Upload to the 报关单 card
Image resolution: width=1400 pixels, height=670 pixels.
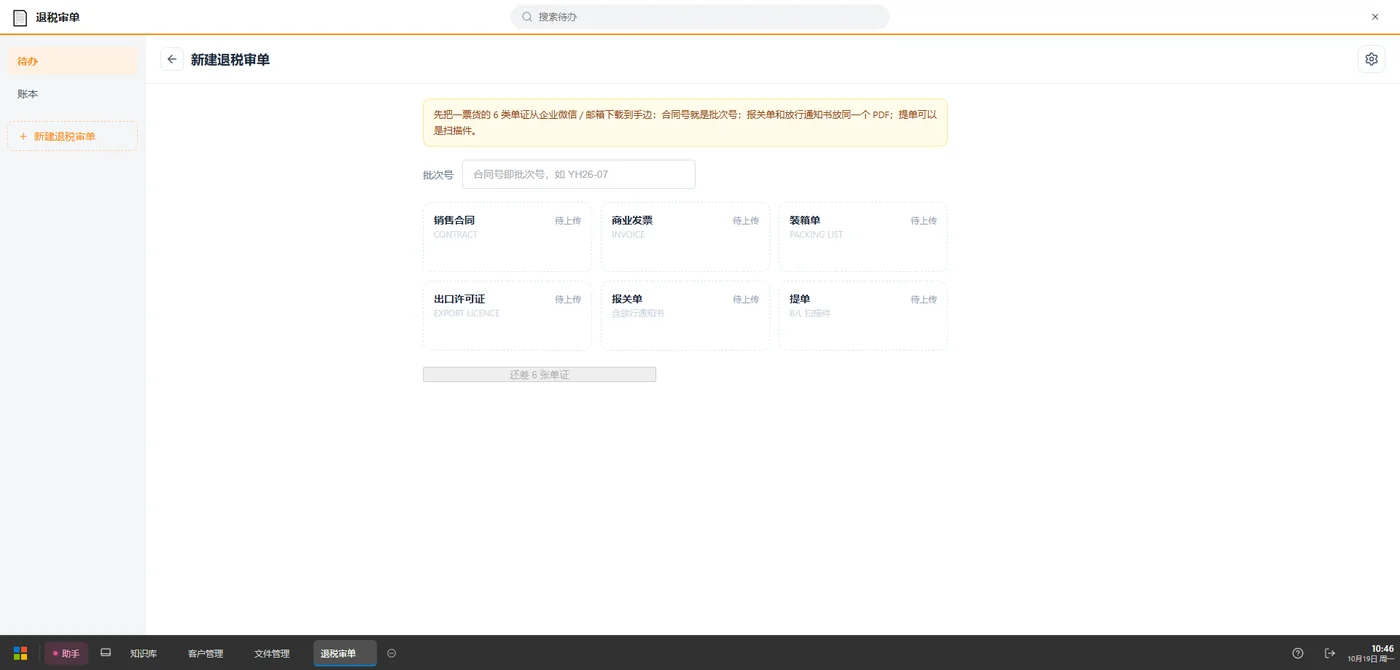click(x=685, y=316)
